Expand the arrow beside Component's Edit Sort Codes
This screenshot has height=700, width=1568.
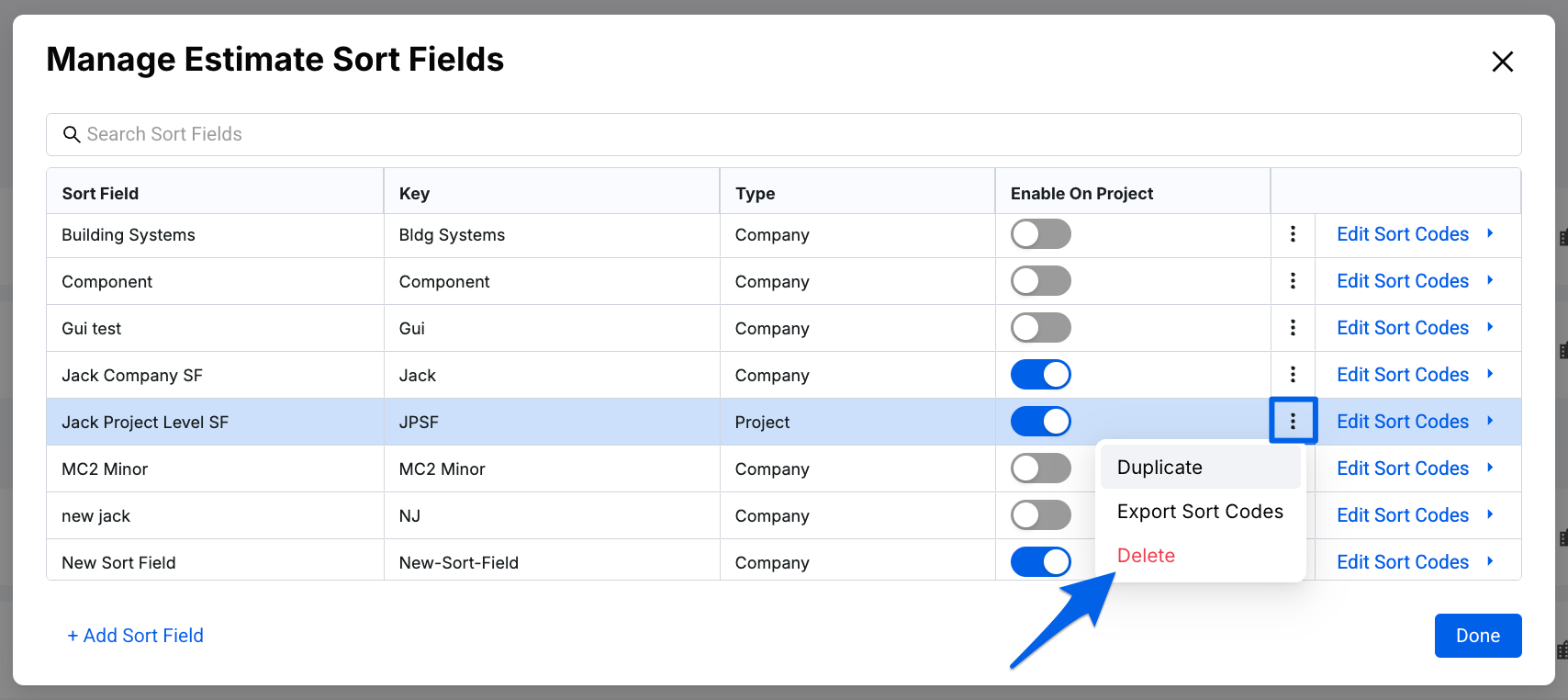tap(1490, 280)
